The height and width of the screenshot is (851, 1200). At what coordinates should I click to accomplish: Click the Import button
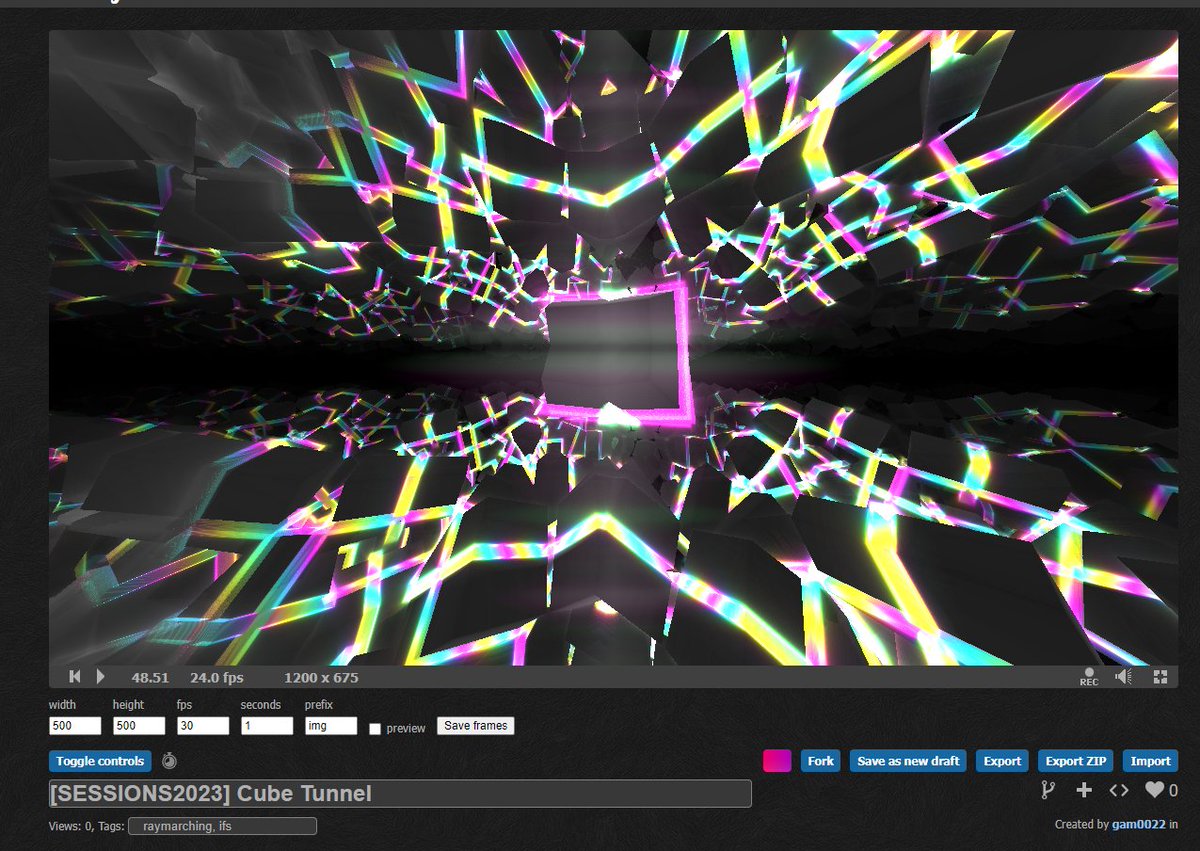(1150, 761)
